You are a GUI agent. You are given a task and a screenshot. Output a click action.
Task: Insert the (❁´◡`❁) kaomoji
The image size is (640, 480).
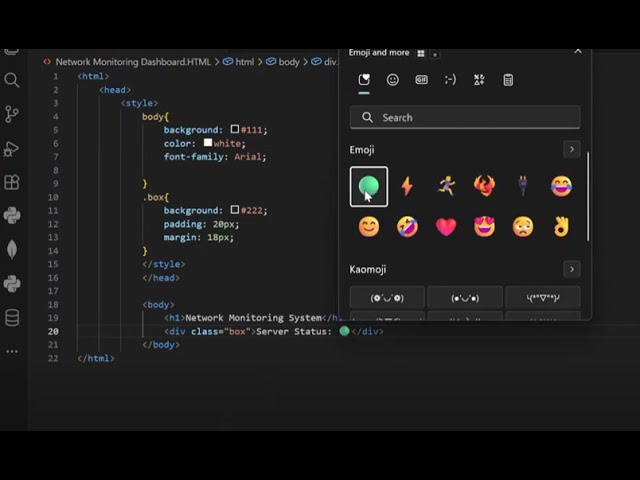pos(387,298)
